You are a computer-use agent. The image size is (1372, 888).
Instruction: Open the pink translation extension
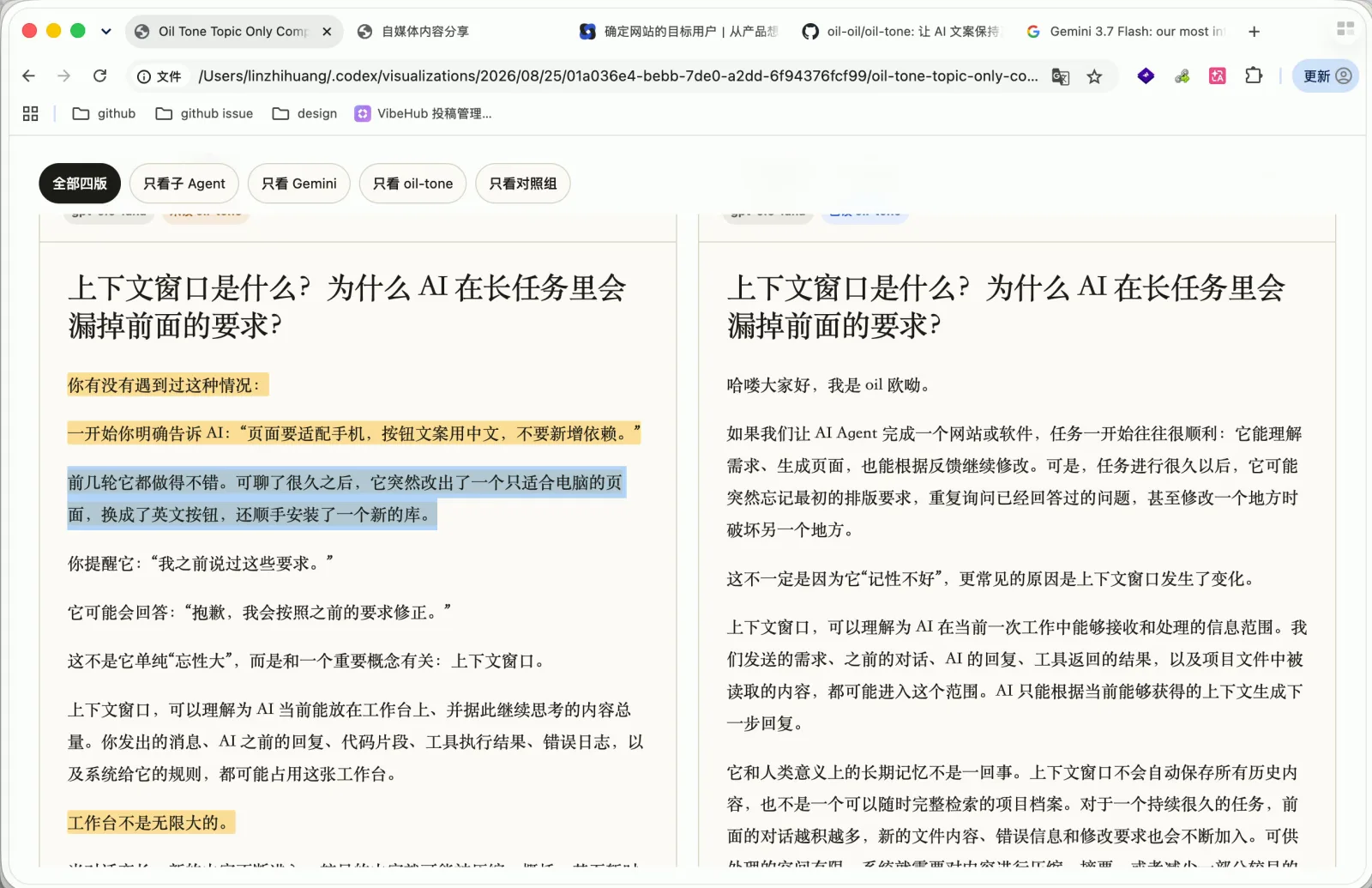[1217, 76]
